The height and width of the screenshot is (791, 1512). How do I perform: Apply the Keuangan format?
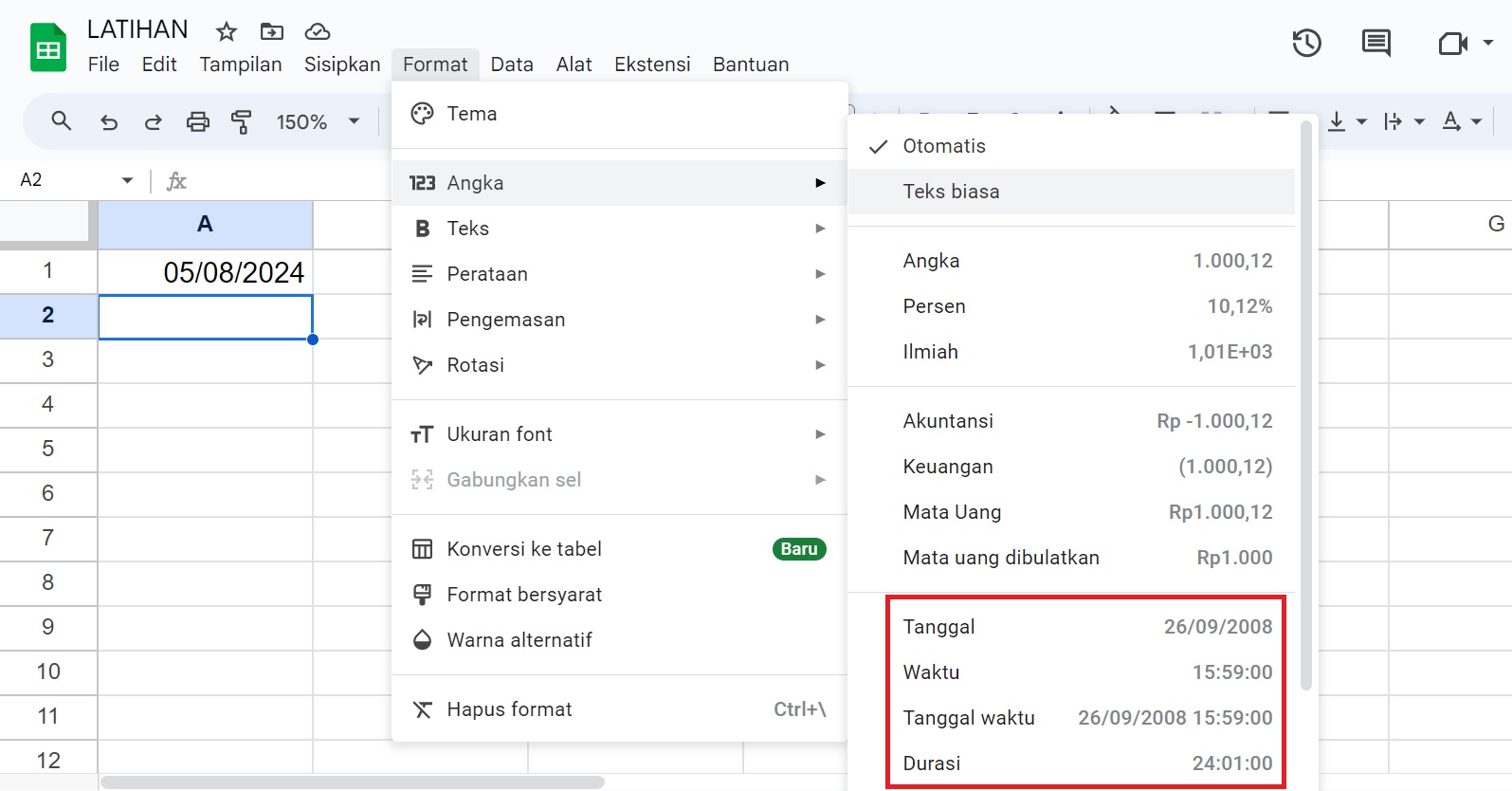[x=1071, y=467]
